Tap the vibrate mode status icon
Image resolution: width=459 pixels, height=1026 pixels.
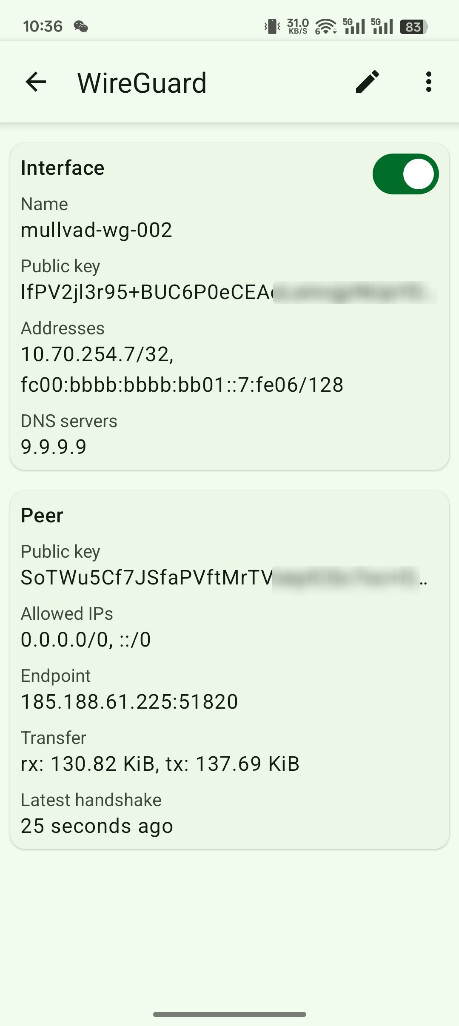point(271,26)
